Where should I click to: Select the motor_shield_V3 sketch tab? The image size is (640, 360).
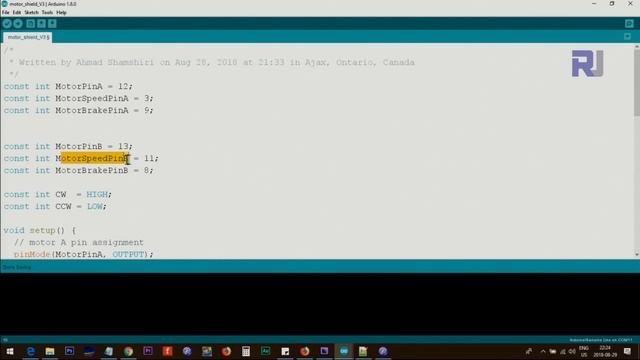point(28,37)
